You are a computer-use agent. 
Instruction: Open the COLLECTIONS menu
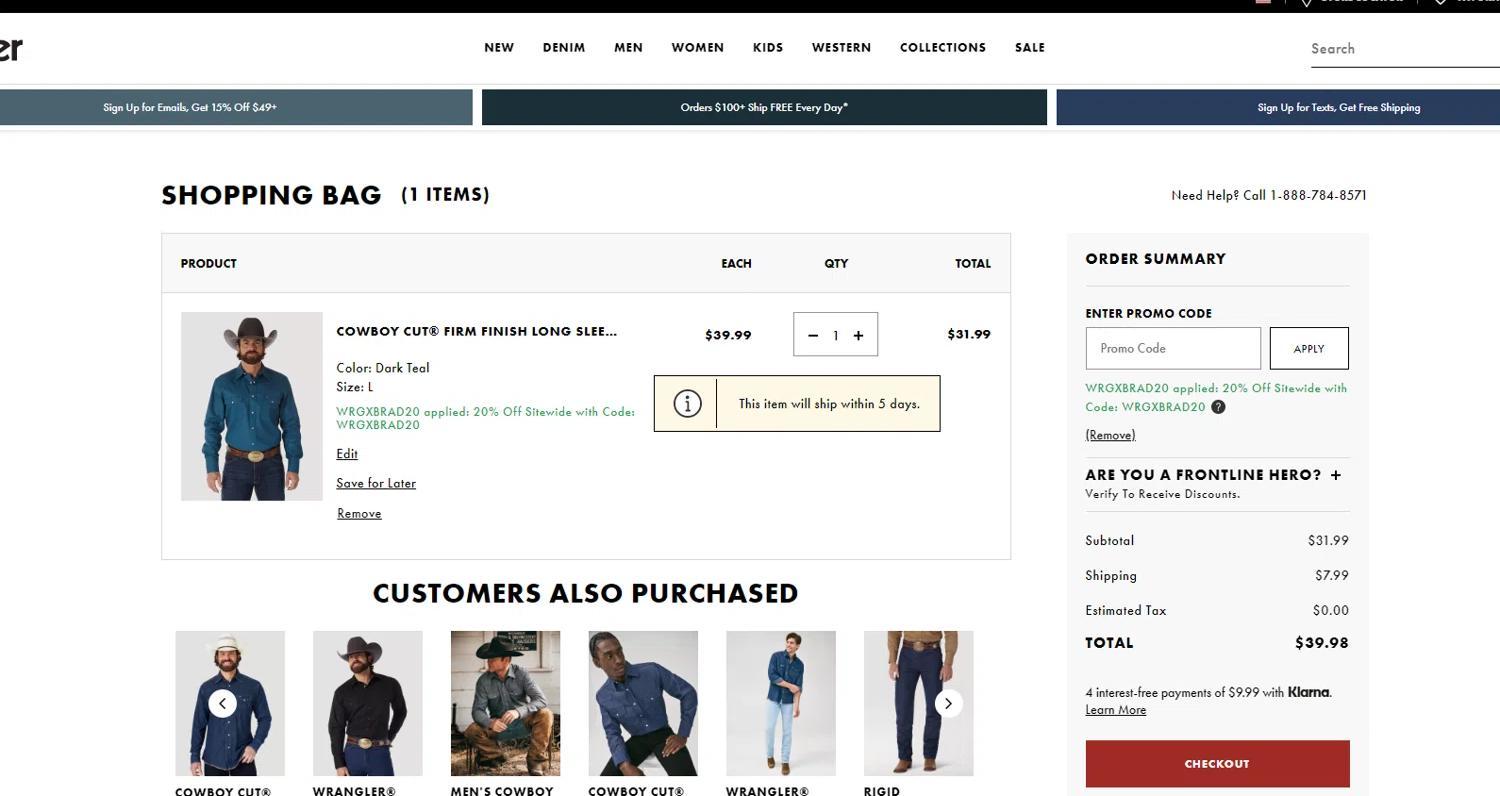pyautogui.click(x=943, y=47)
